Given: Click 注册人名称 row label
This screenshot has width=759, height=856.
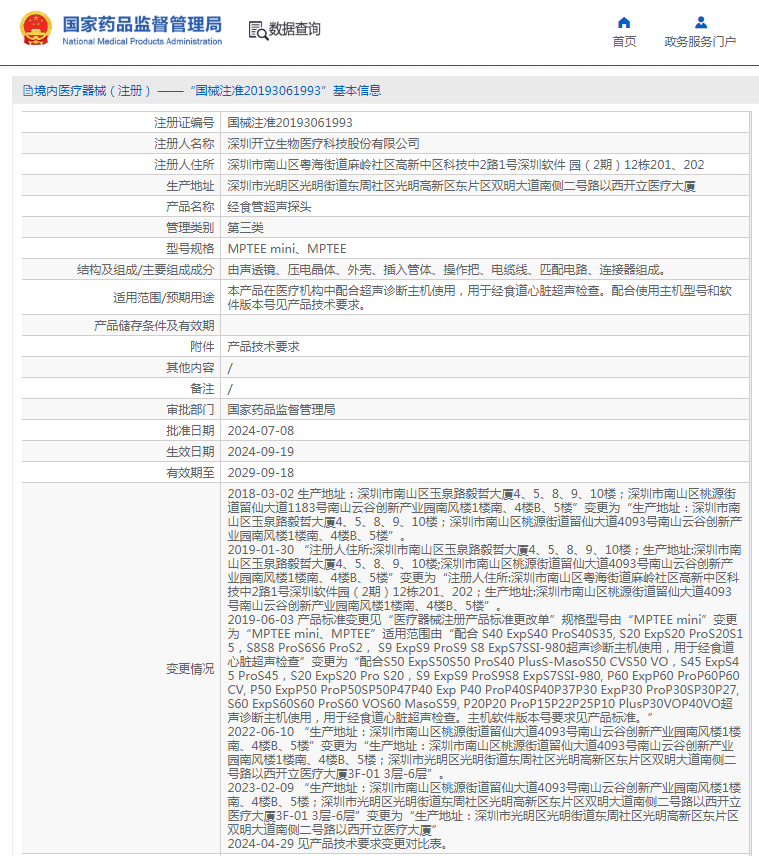Looking at the screenshot, I should tap(184, 144).
